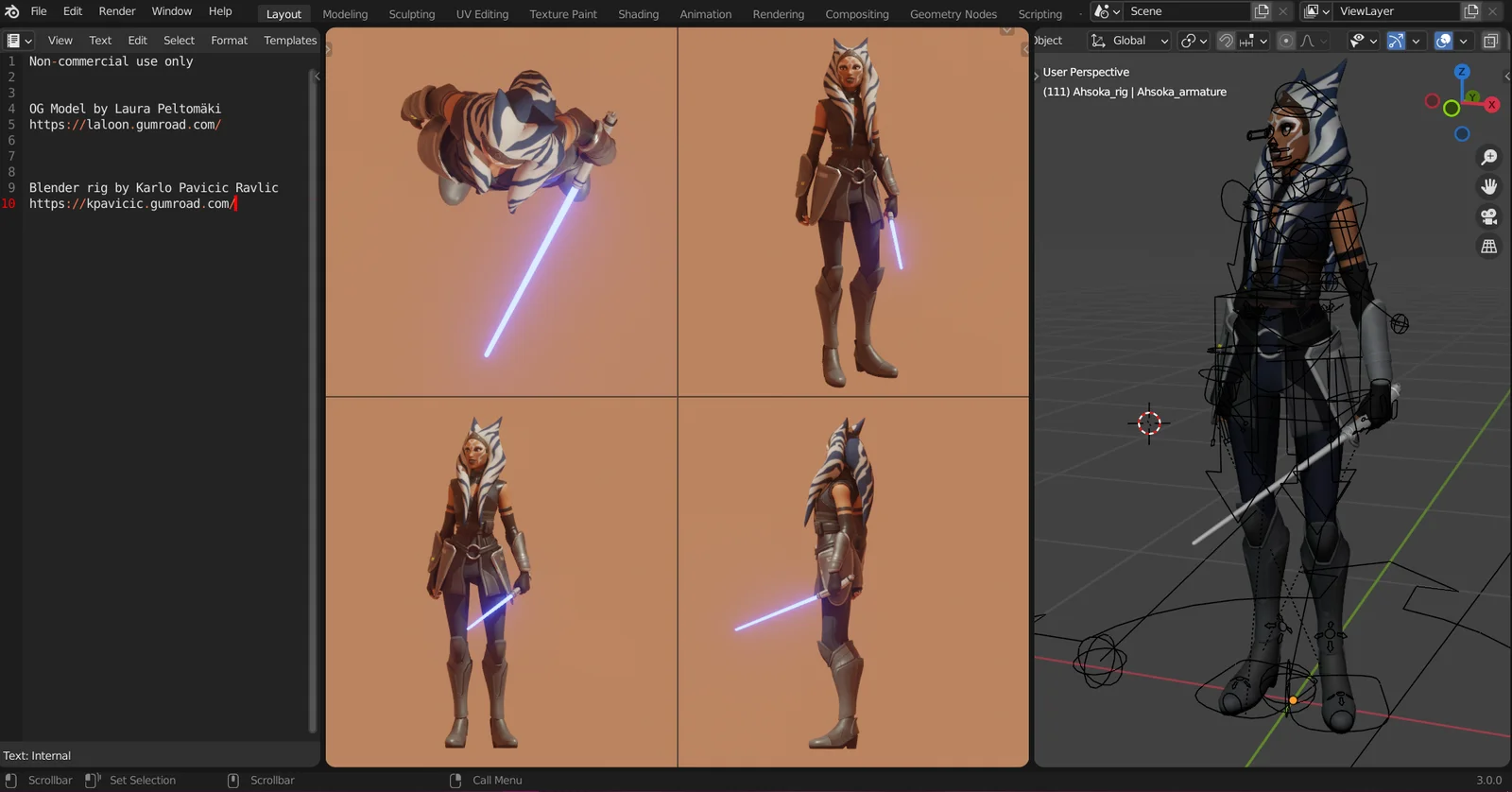Open the scene browse dropdown icon

click(x=1106, y=11)
